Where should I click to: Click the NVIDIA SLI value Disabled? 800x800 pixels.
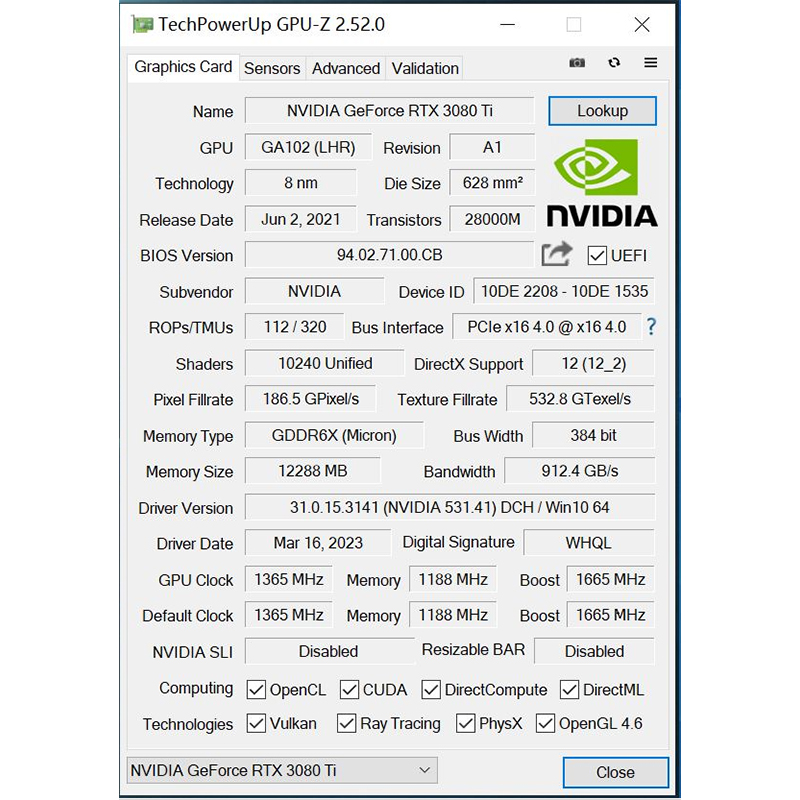(x=329, y=651)
